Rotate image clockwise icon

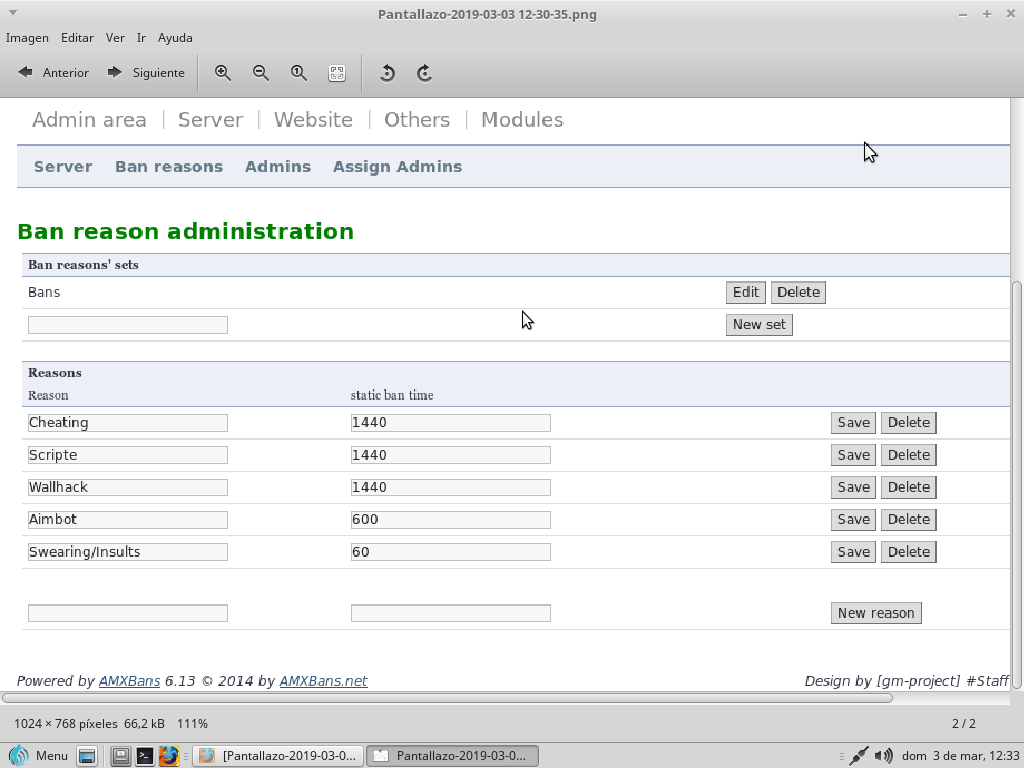click(x=424, y=72)
